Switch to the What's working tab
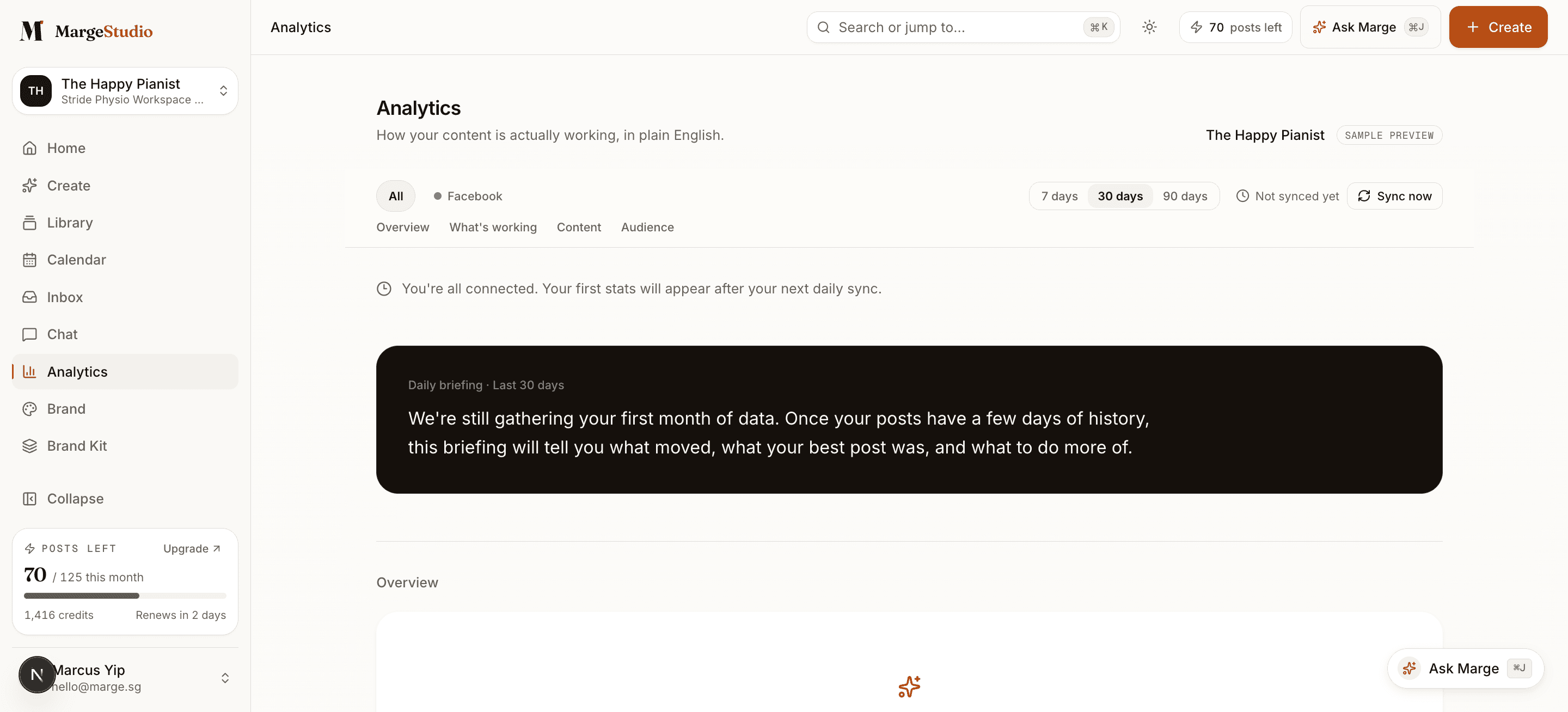This screenshot has height=712, width=1568. (493, 227)
